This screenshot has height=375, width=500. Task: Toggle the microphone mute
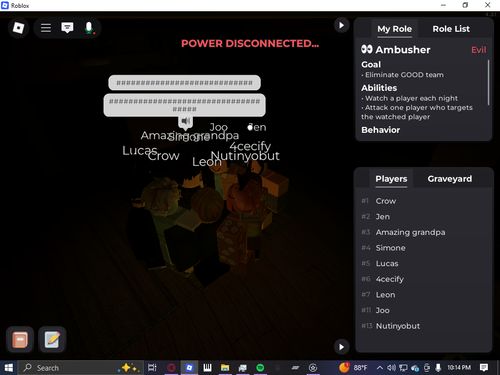tap(89, 28)
